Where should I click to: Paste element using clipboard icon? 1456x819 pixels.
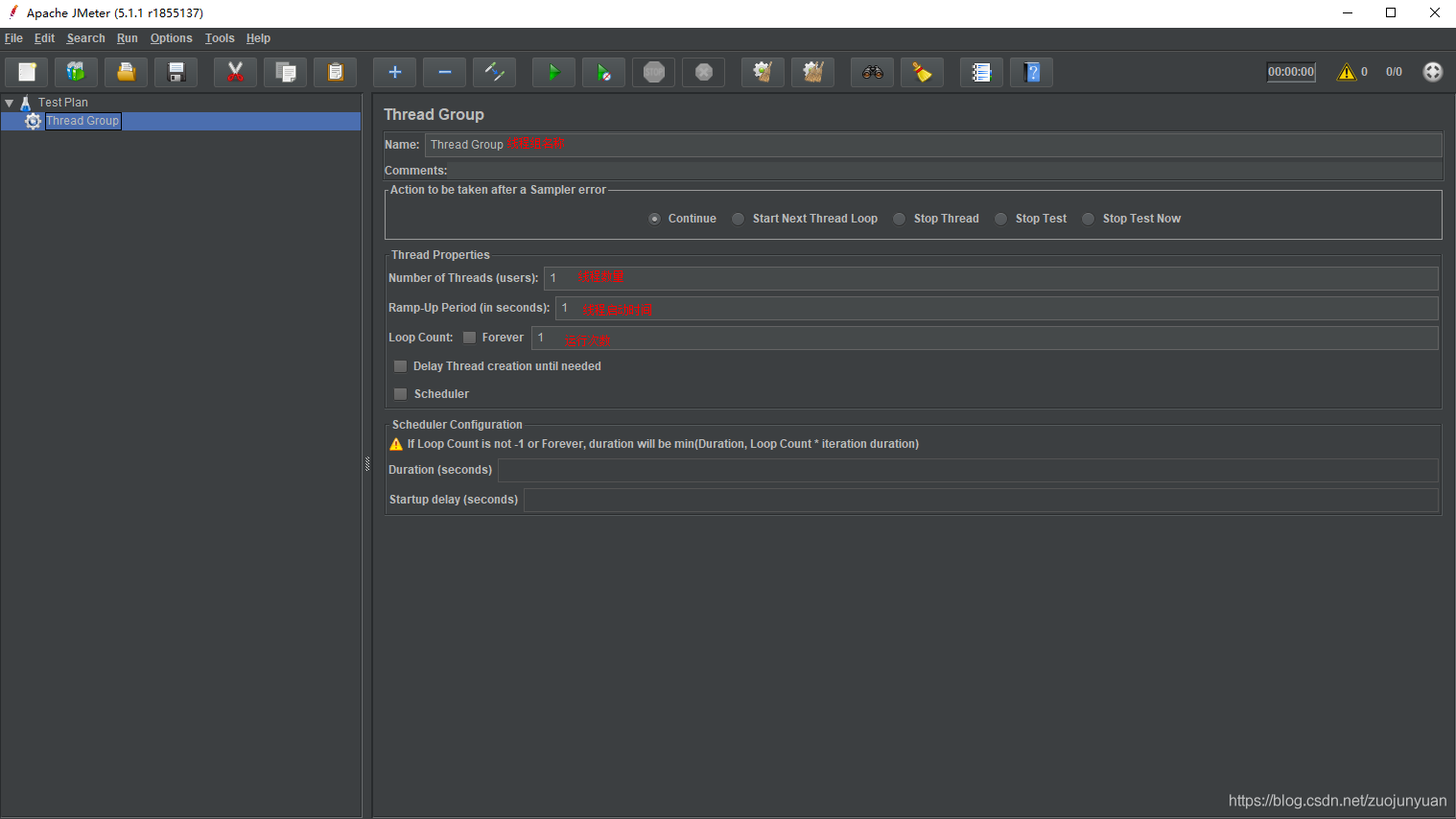[335, 72]
